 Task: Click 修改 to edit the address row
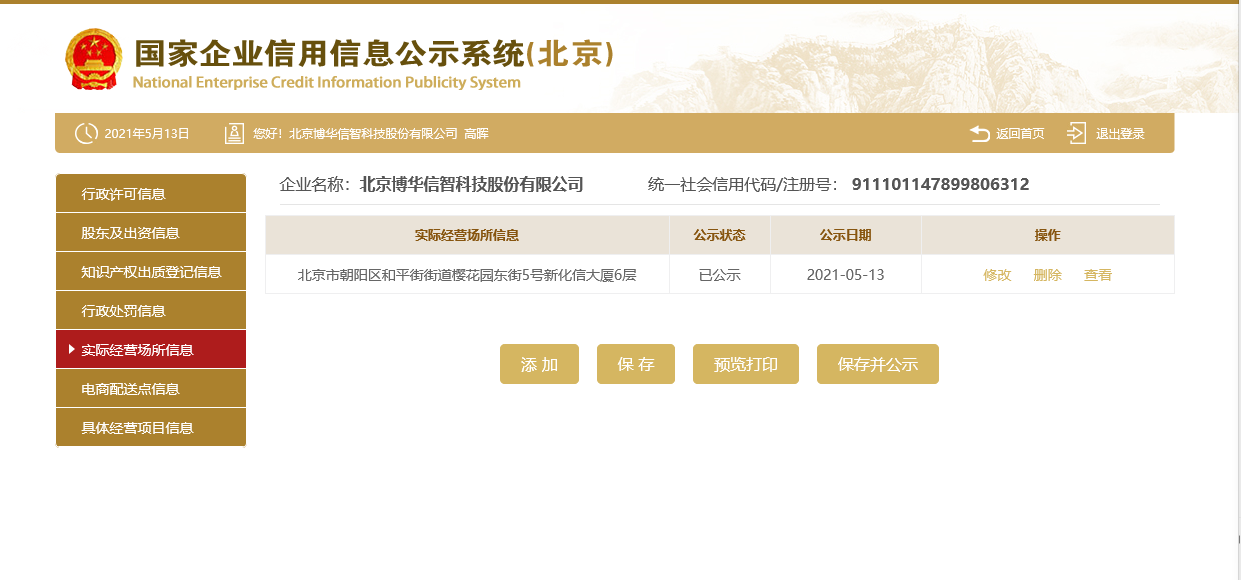[x=997, y=275]
